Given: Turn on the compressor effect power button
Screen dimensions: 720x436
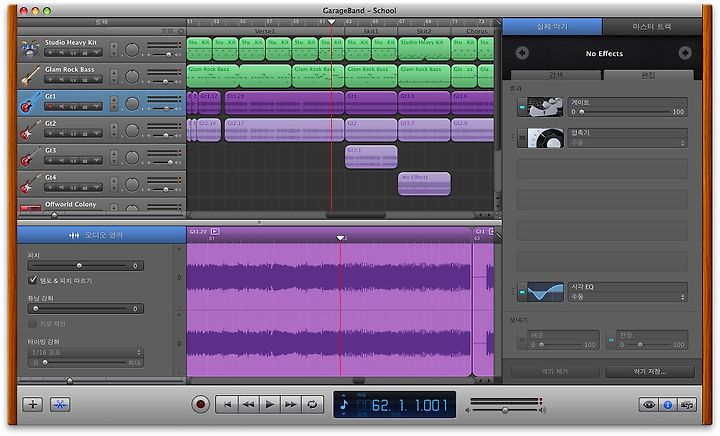Looking at the screenshot, I should pyautogui.click(x=522, y=138).
